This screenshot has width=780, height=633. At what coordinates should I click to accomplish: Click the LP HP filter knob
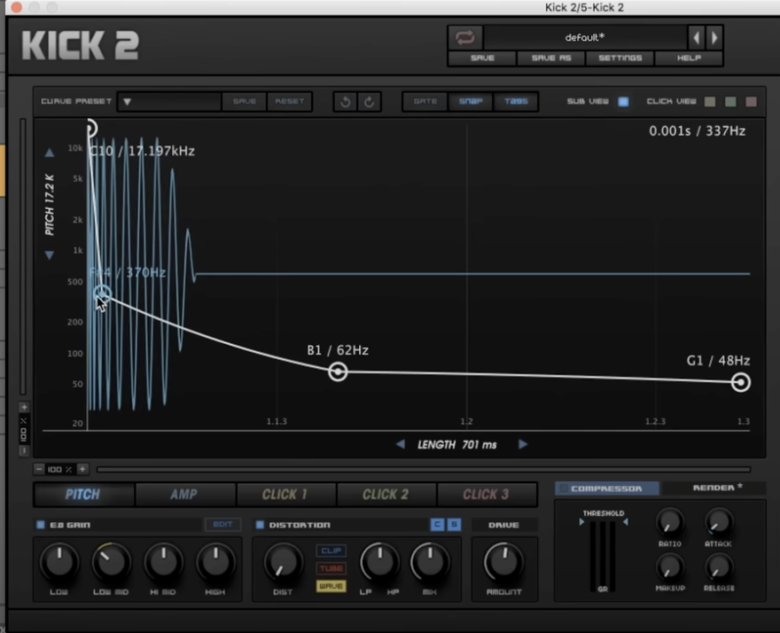point(380,563)
